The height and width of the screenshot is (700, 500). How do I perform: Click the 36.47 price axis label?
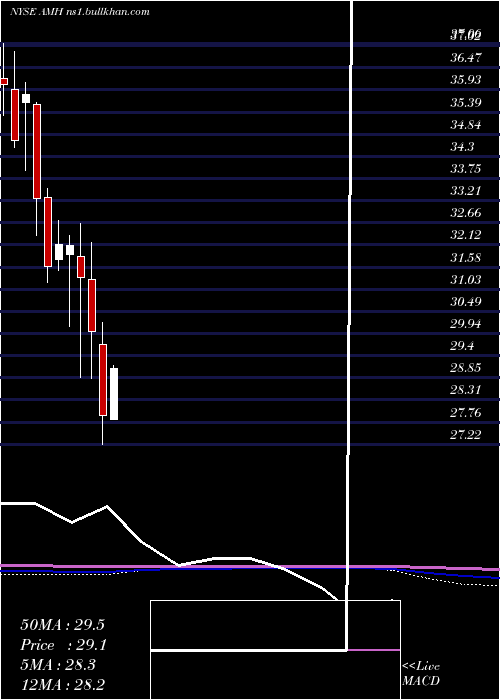pos(466,58)
